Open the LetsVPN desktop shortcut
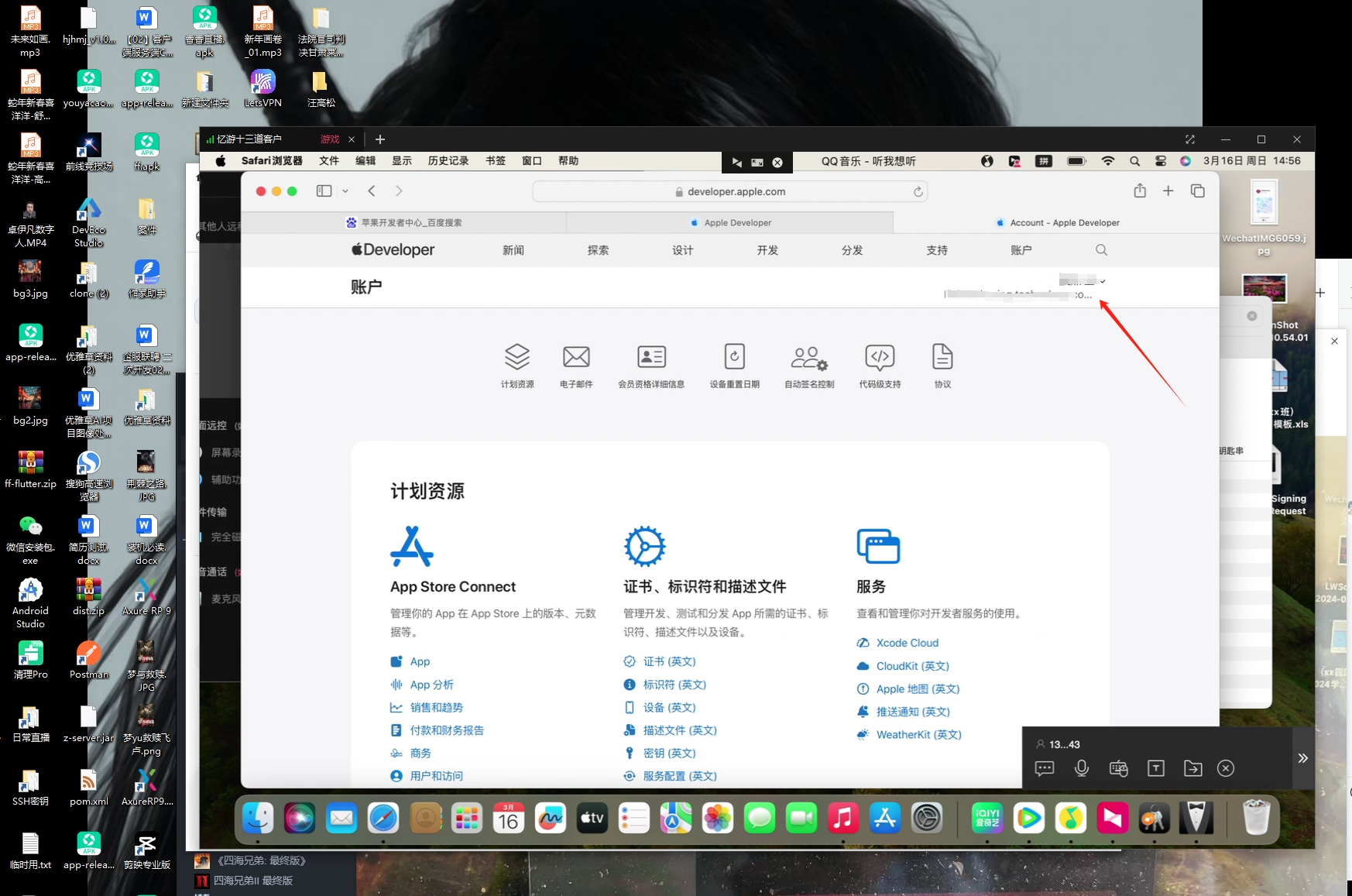 tap(263, 89)
